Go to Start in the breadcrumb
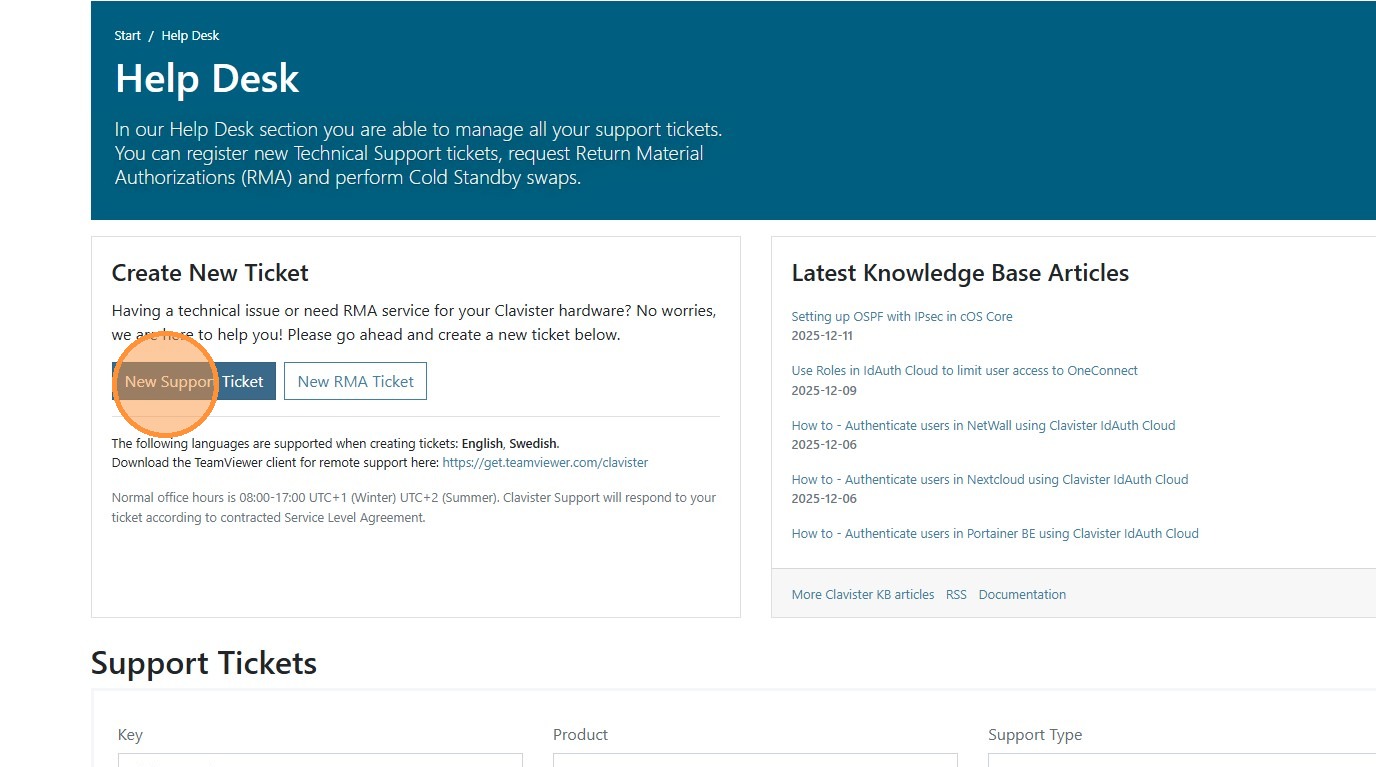Viewport: 1376px width, 767px height. pyautogui.click(x=127, y=35)
